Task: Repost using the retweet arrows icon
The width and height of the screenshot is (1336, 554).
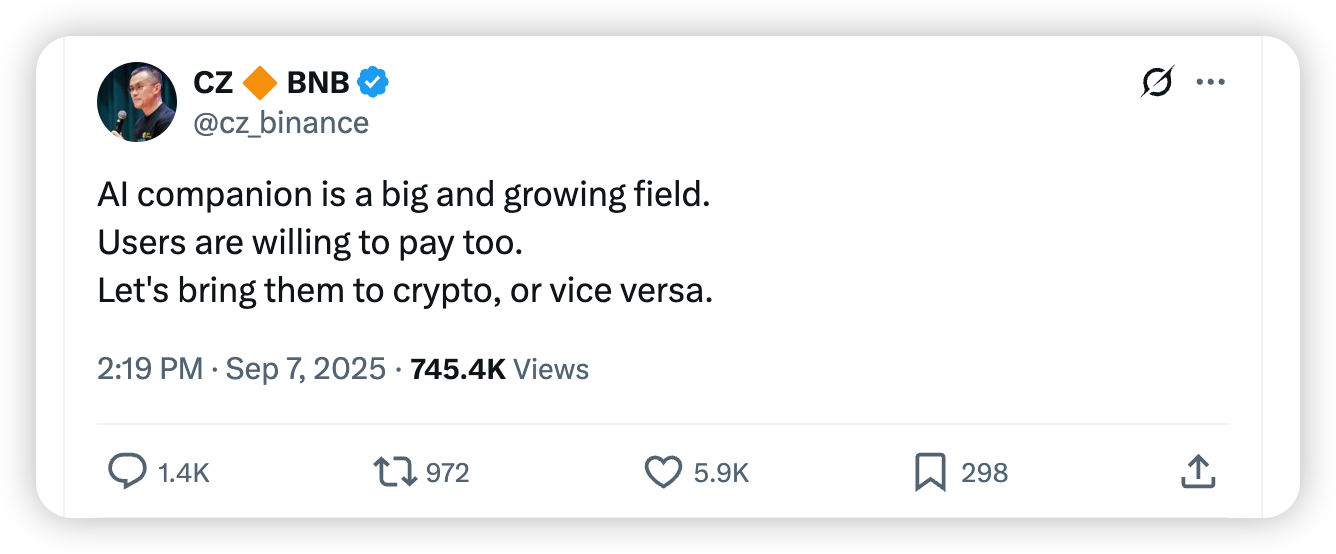Action: (395, 472)
